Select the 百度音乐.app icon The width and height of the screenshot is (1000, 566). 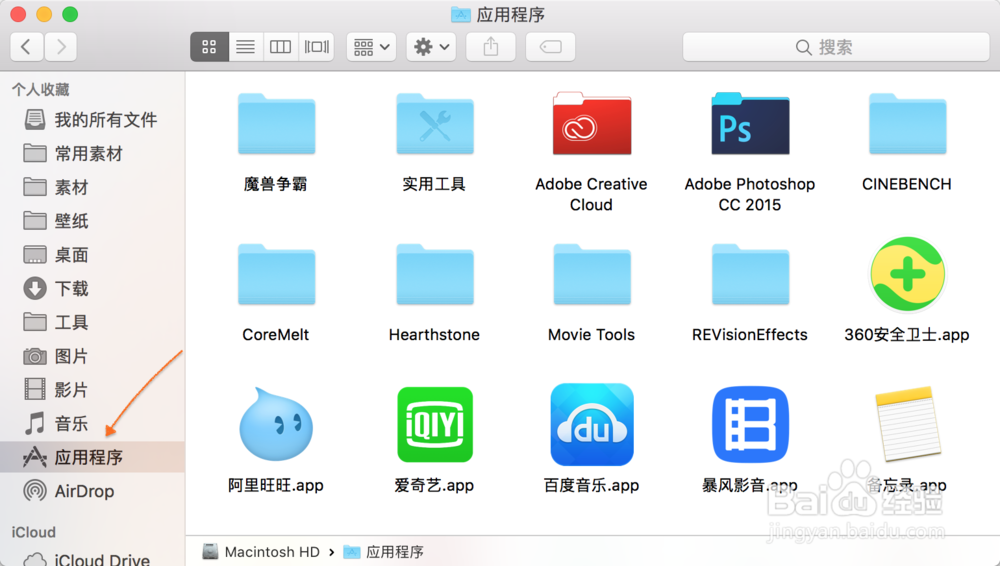[592, 424]
